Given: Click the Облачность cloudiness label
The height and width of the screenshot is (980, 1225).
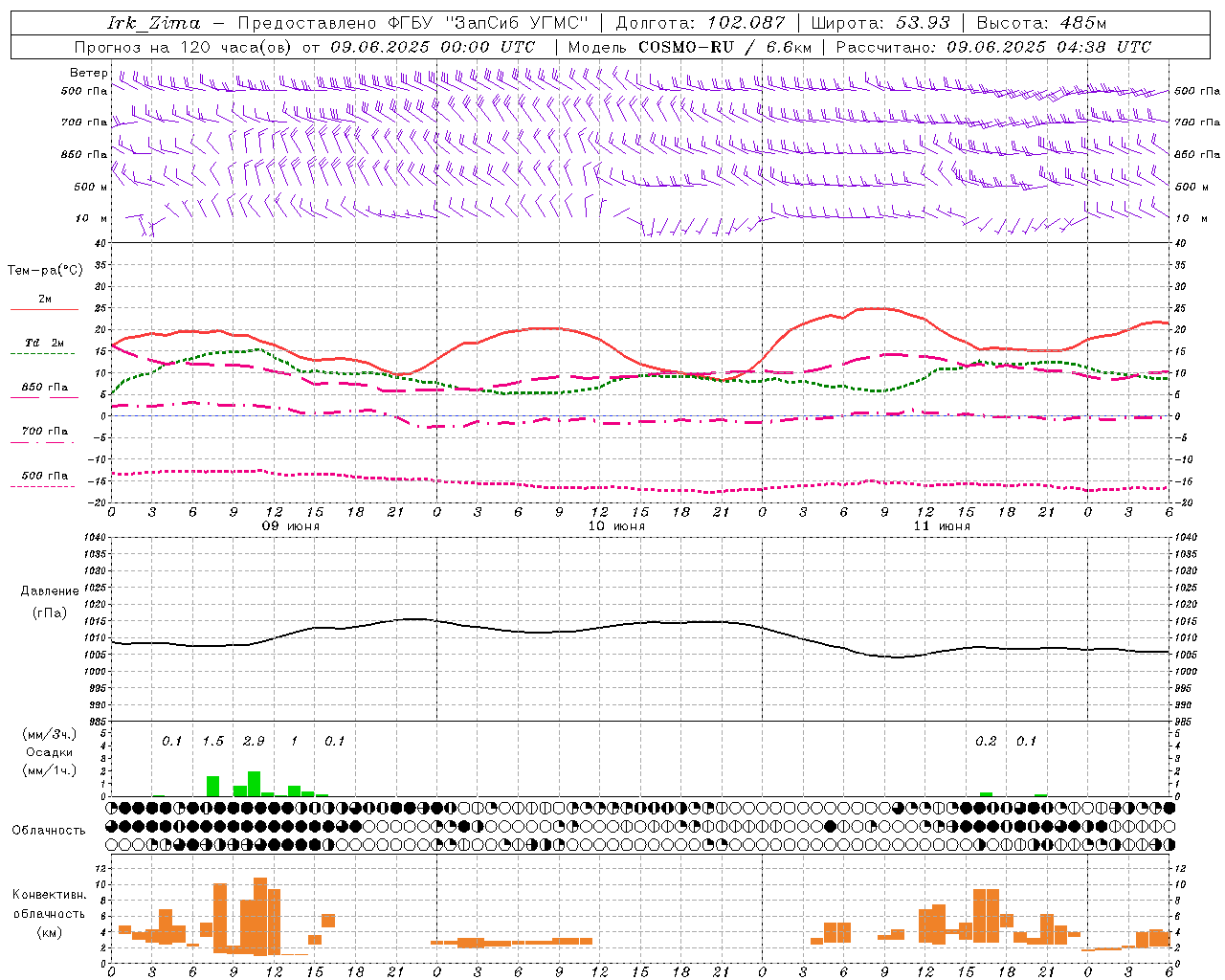Looking at the screenshot, I should coord(49,830).
